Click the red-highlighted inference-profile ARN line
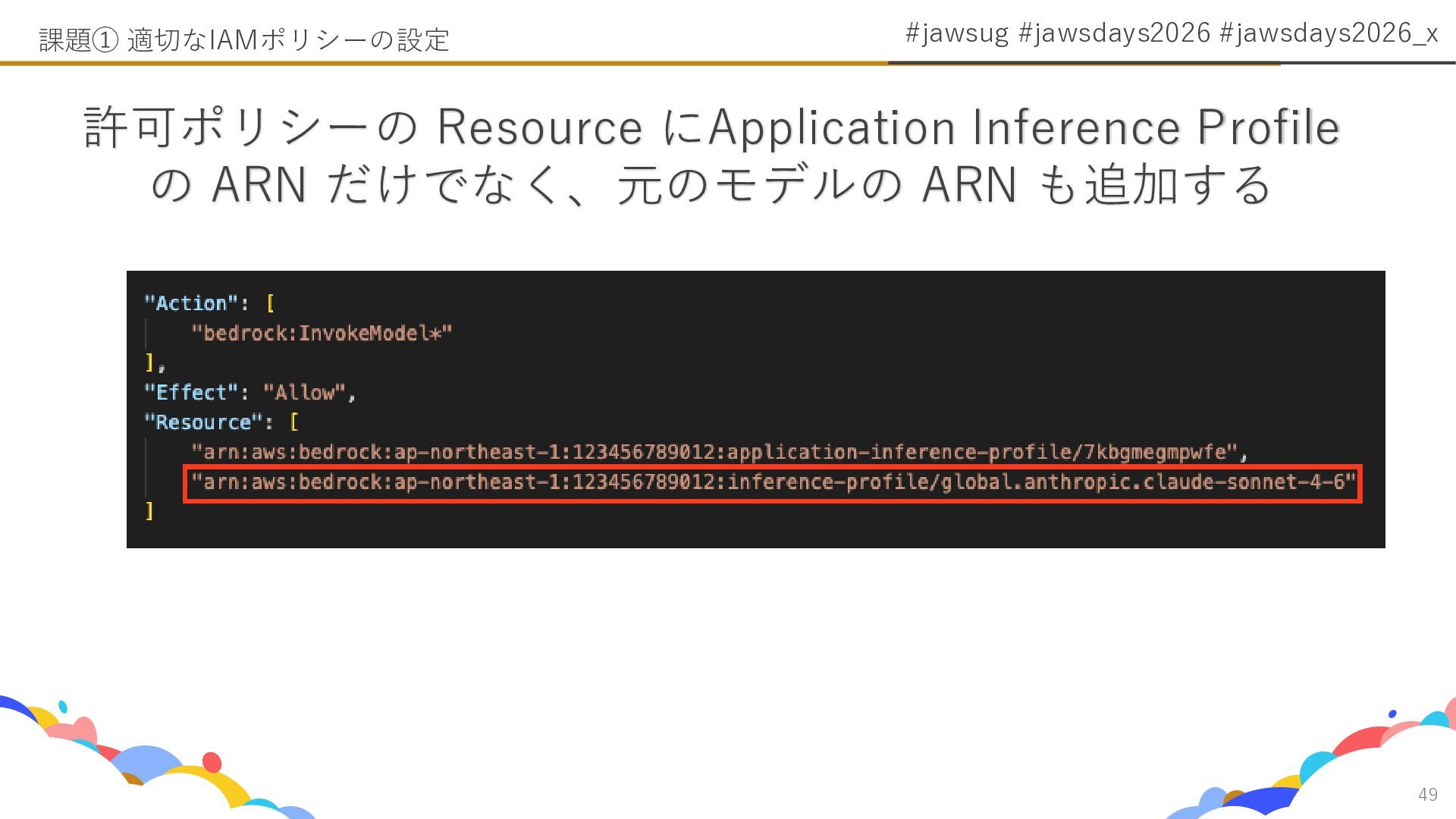1456x819 pixels. tap(772, 483)
